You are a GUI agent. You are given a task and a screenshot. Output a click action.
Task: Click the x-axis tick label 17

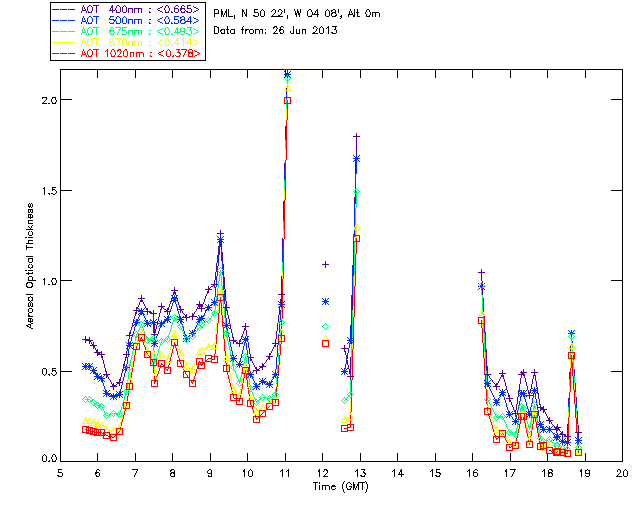pyautogui.click(x=510, y=473)
